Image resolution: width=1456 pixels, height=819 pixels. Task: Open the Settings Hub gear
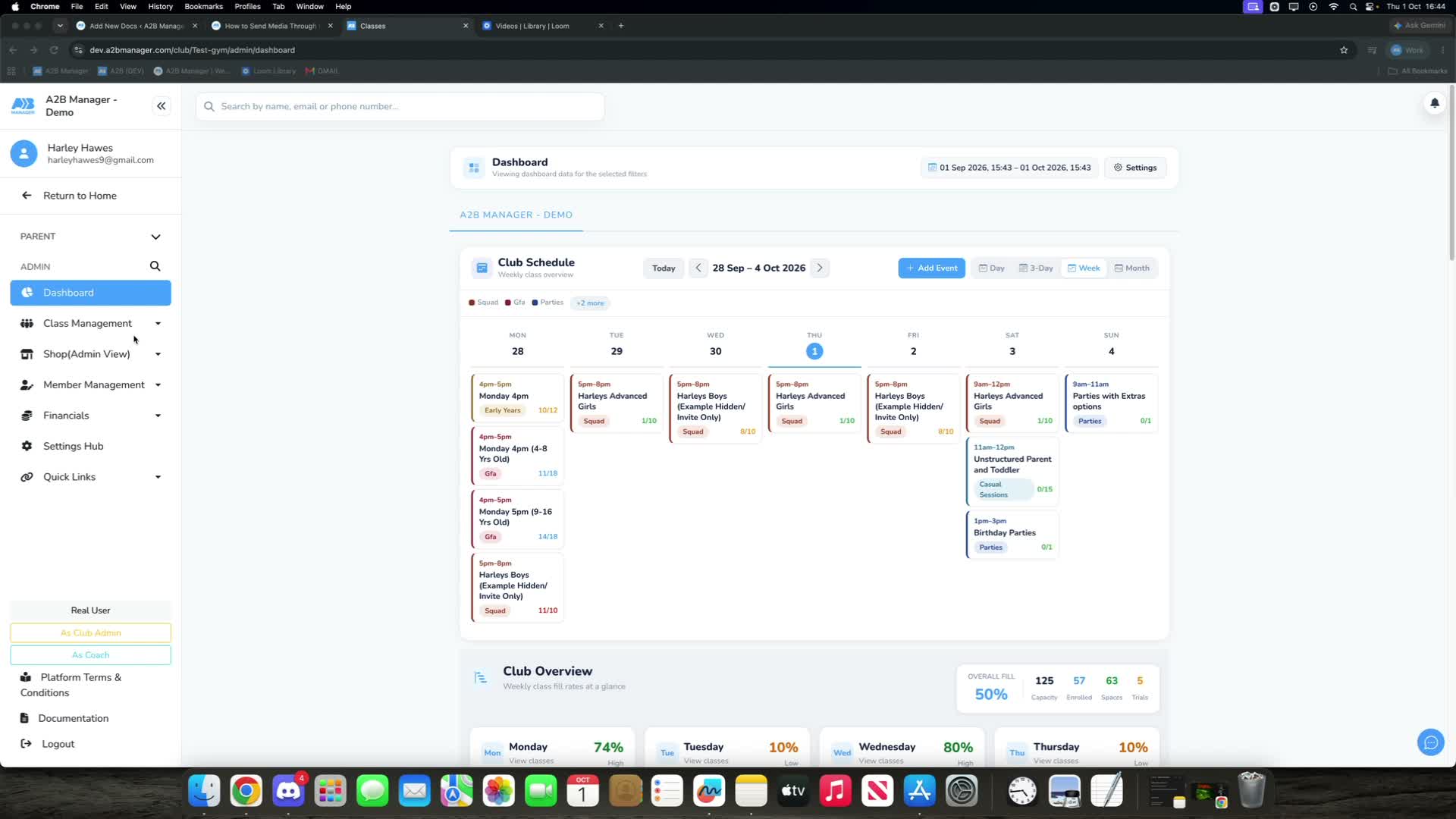pyautogui.click(x=27, y=446)
